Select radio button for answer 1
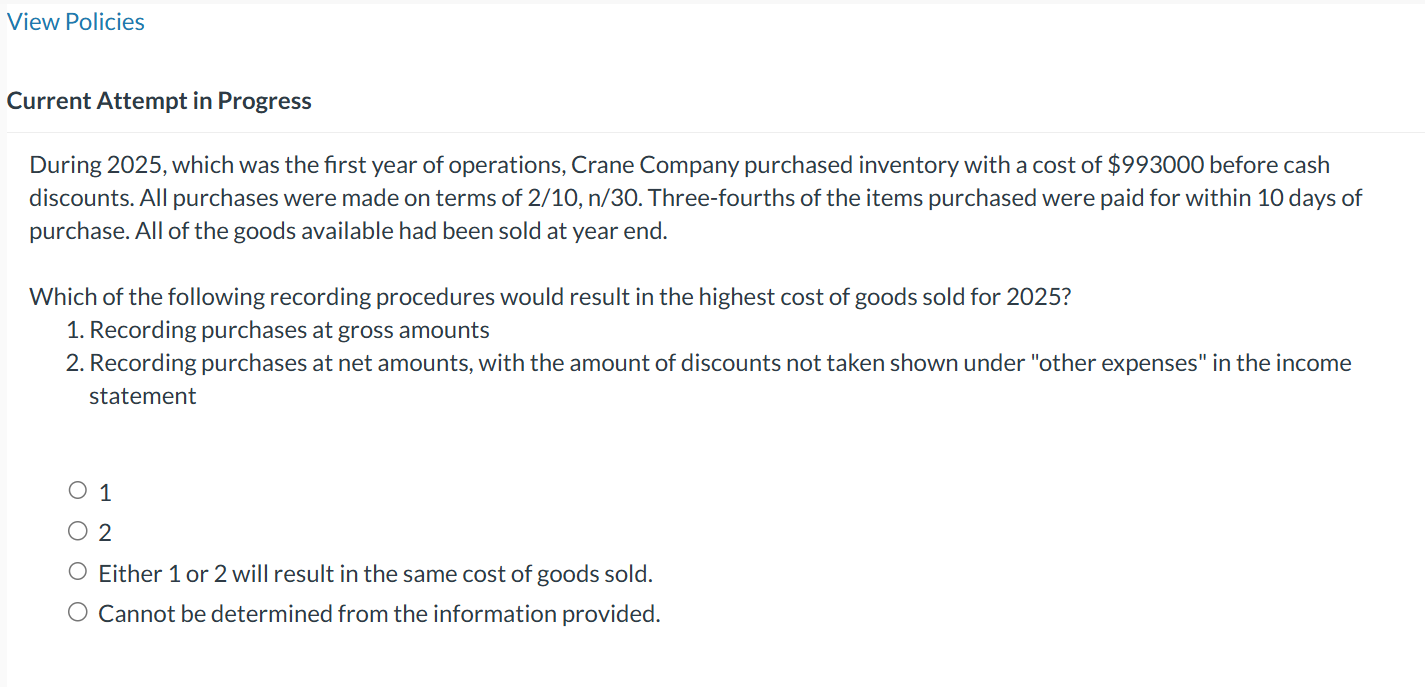The height and width of the screenshot is (687, 1425). [x=78, y=491]
